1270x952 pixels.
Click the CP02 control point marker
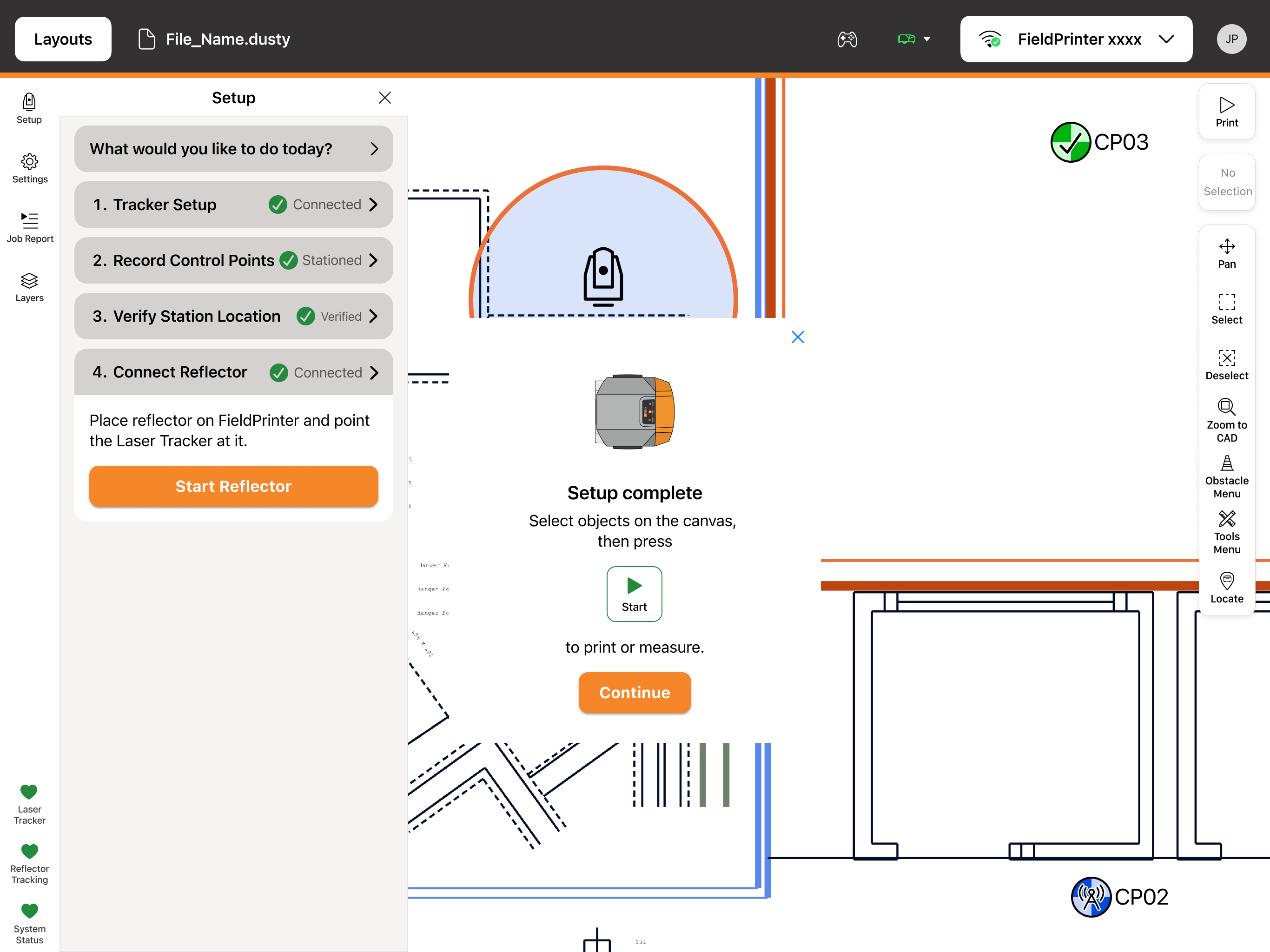(1091, 897)
